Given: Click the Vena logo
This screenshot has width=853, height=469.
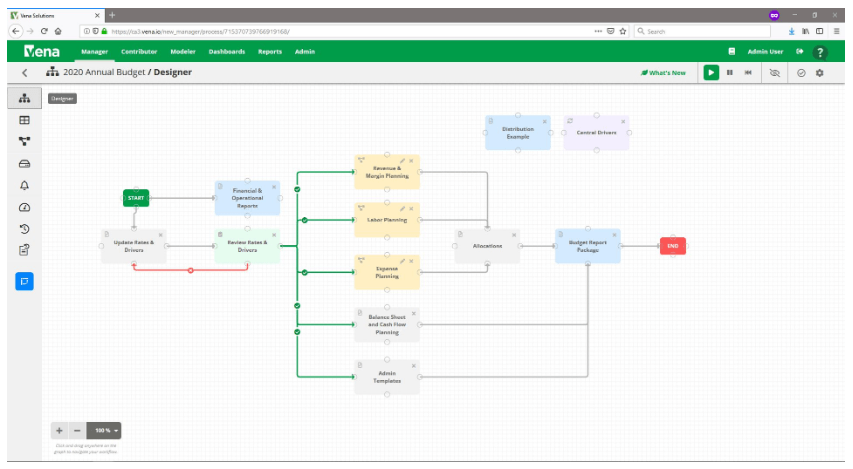Looking at the screenshot, I should point(41,52).
